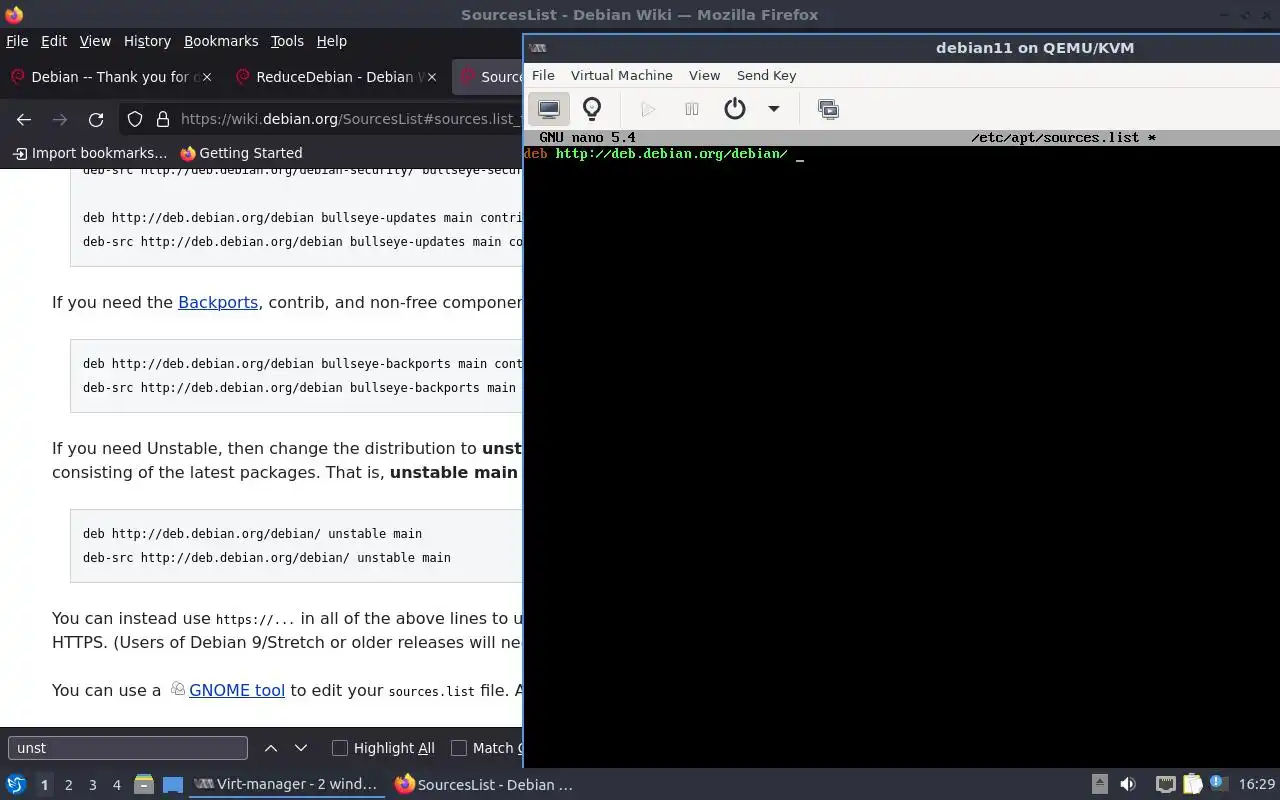
Task: Open Firefox Edit menu
Action: tap(54, 41)
